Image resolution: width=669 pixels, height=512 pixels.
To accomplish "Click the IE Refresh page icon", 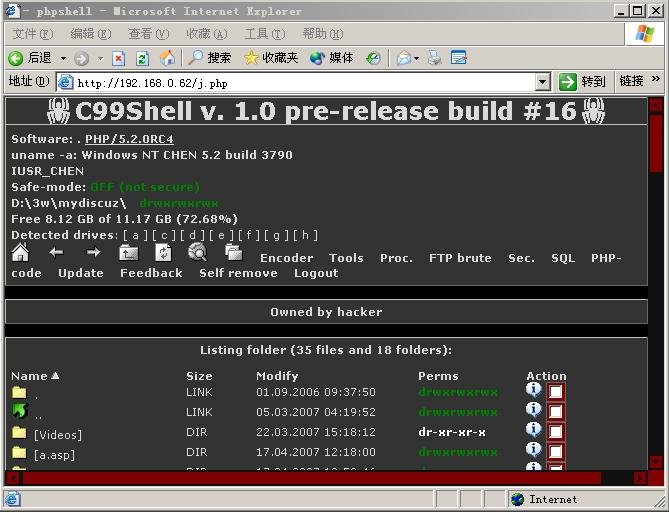I will point(143,58).
